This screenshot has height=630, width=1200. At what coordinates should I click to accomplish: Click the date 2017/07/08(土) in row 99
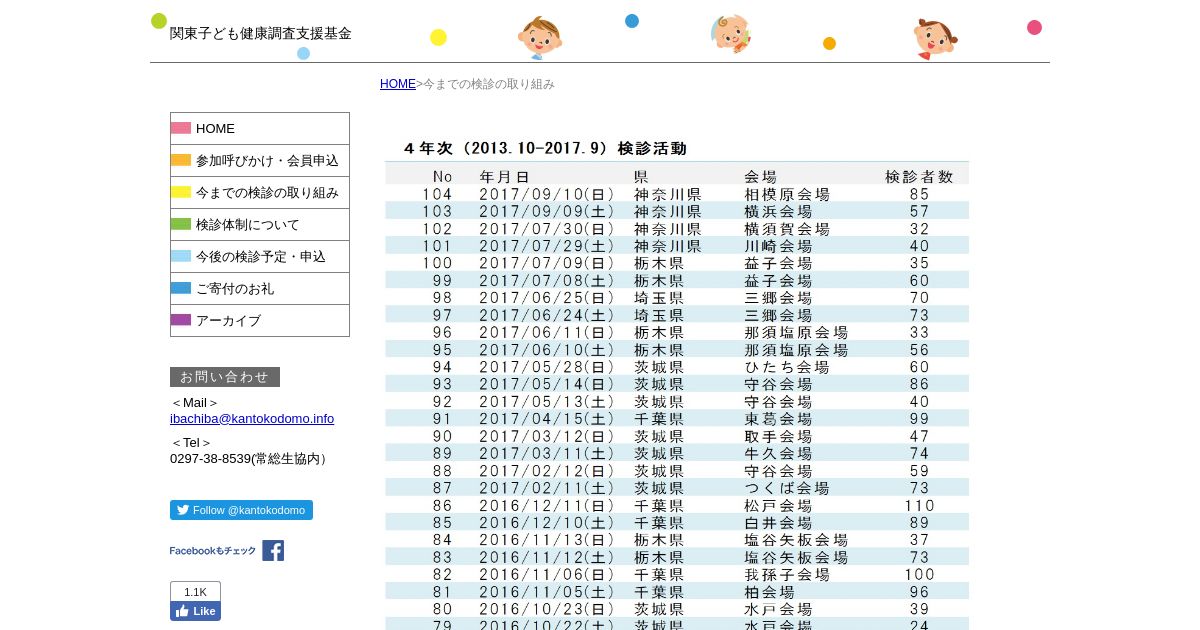click(547, 281)
